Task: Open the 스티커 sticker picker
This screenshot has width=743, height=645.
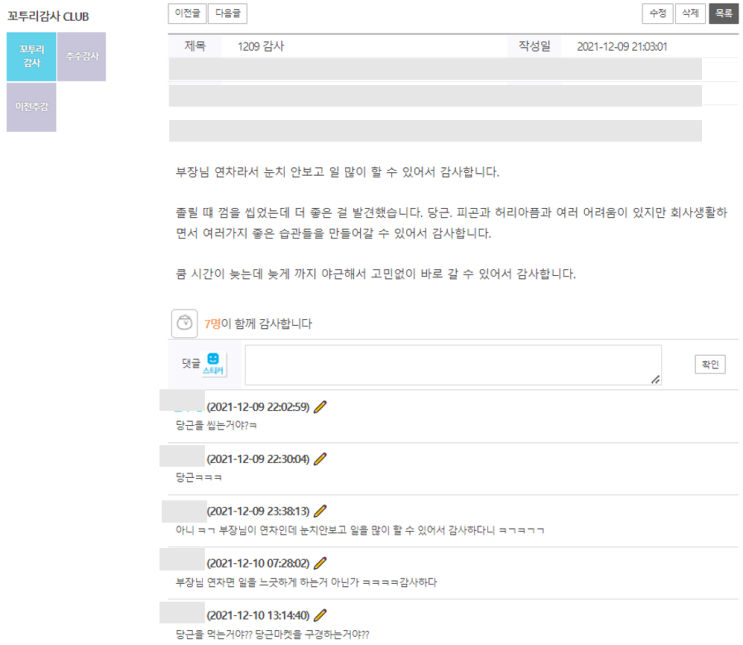Action: click(213, 364)
